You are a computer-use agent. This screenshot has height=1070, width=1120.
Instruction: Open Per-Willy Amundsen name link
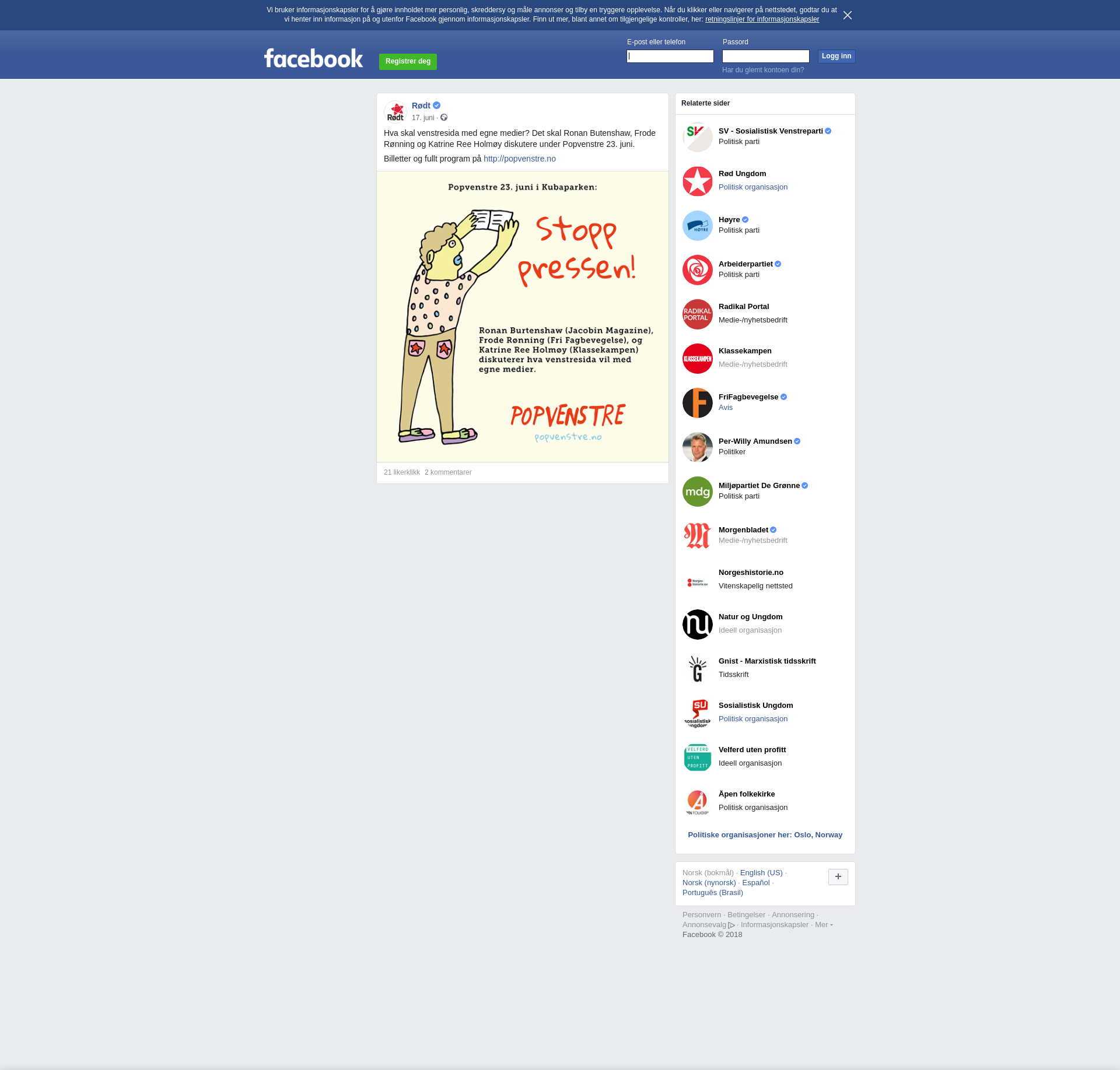tap(755, 441)
